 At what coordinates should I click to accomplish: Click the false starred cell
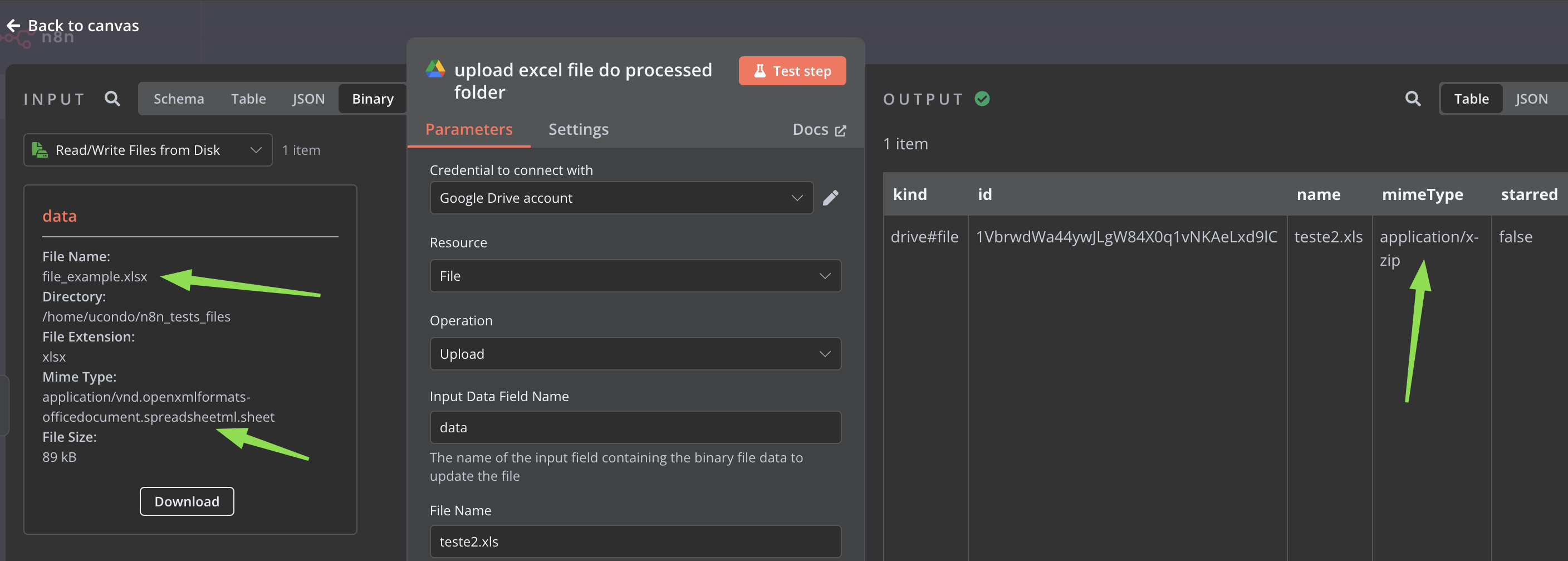point(1515,237)
